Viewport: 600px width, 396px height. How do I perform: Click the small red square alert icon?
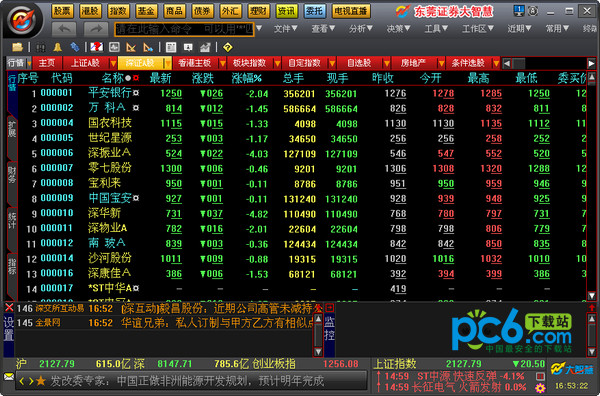pos(540,376)
